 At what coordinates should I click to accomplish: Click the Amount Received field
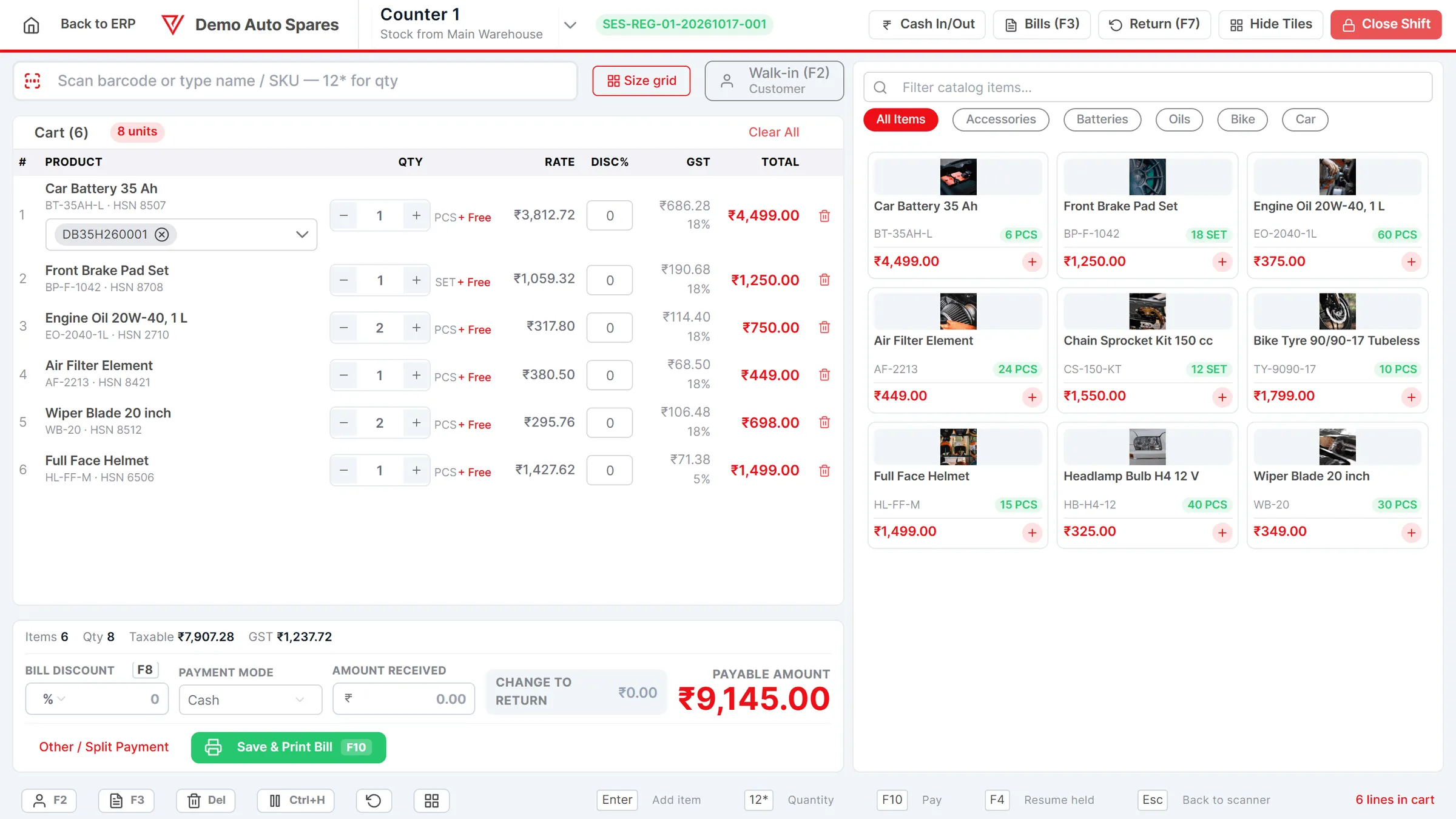coord(403,699)
